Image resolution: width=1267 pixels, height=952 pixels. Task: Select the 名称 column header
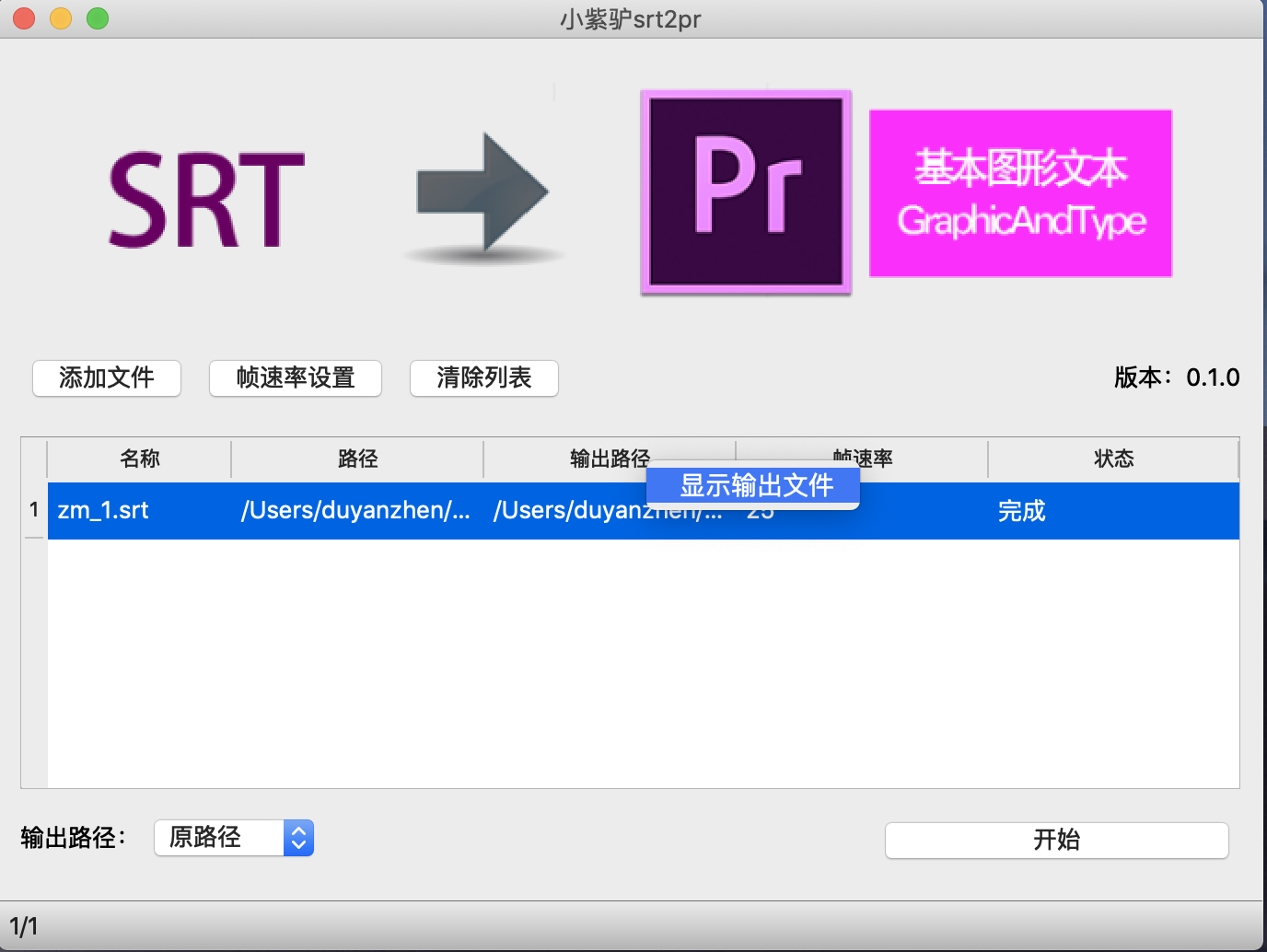click(139, 459)
